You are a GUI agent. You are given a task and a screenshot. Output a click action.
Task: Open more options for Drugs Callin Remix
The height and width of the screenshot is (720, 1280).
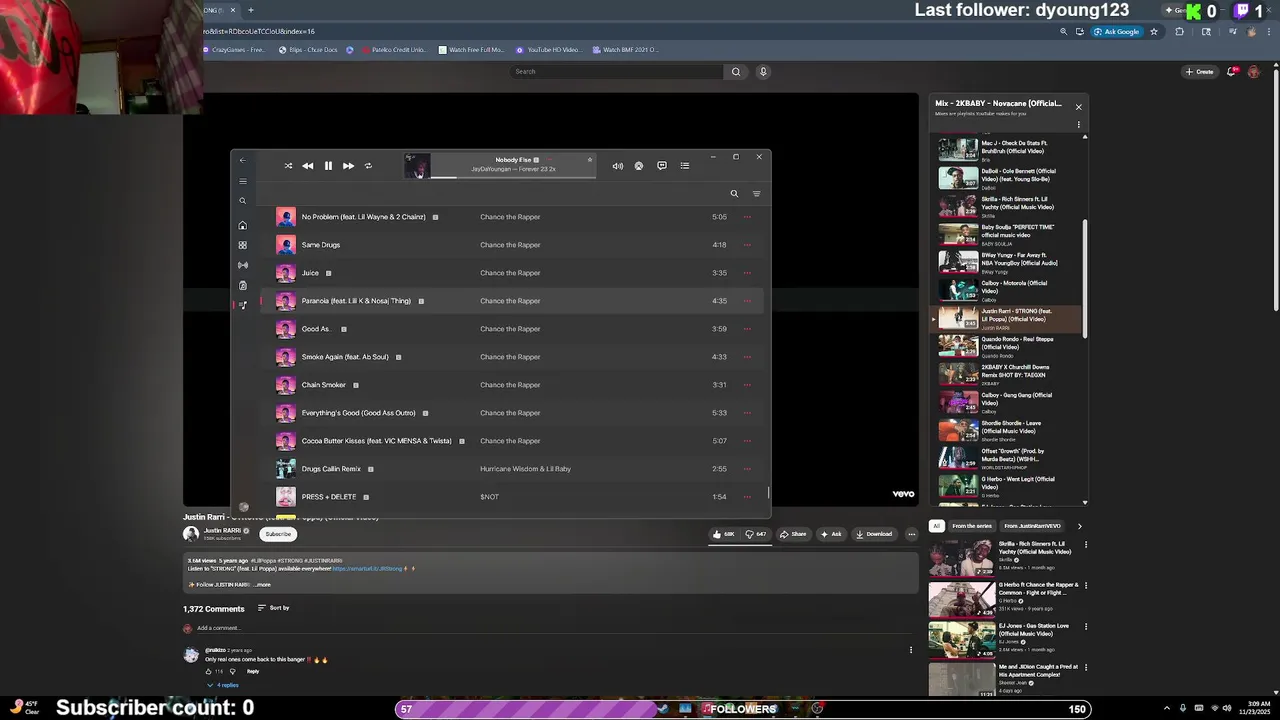[747, 469]
